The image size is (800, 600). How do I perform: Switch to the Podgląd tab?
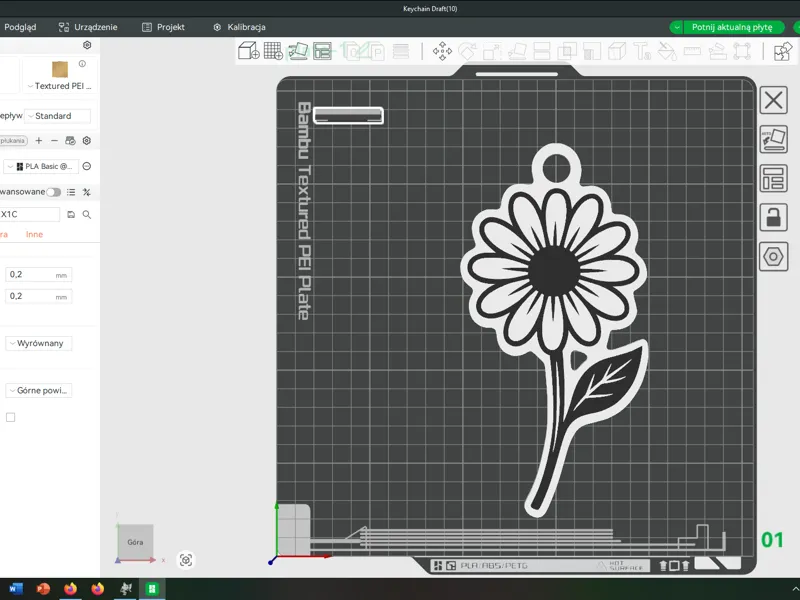pyautogui.click(x=20, y=27)
